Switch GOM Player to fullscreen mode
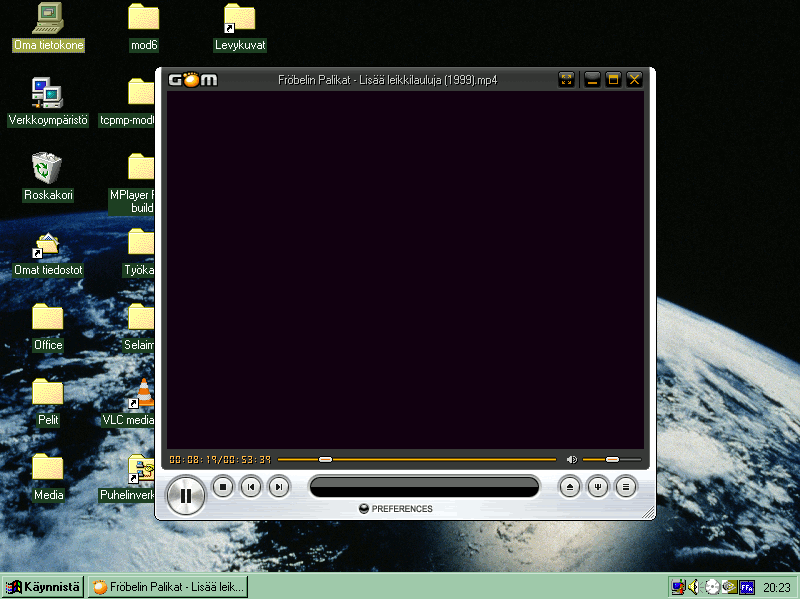Viewport: 801px width, 599px height. tap(567, 80)
